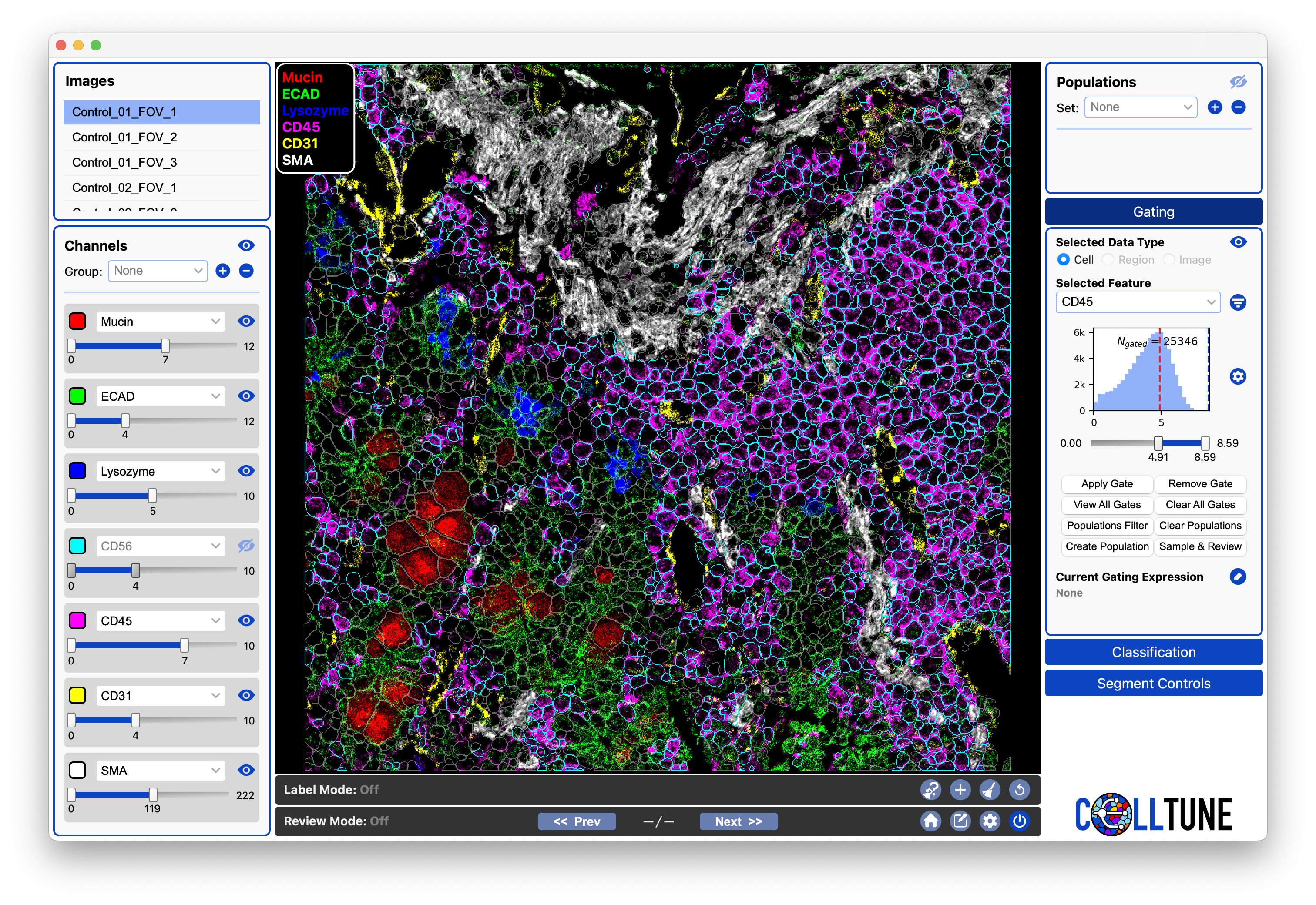Open histogram settings gear beside the CD45 plot
Screen dimensions: 1316x905
1238,376
